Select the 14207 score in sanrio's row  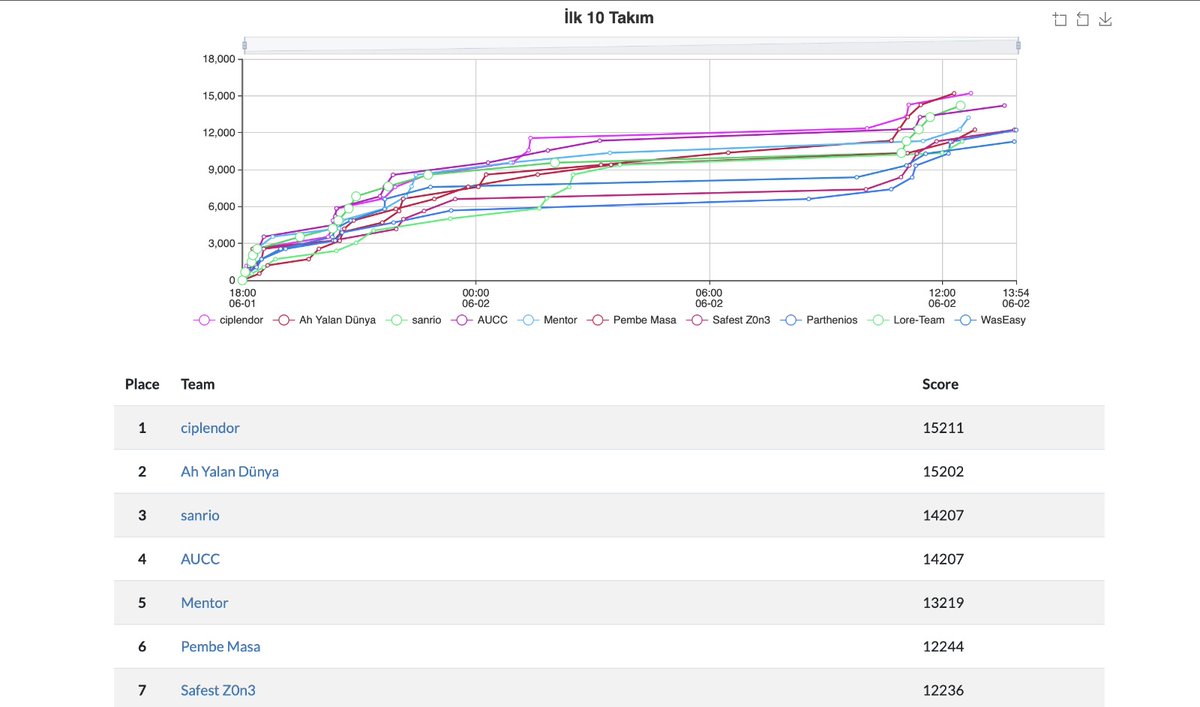coord(943,515)
